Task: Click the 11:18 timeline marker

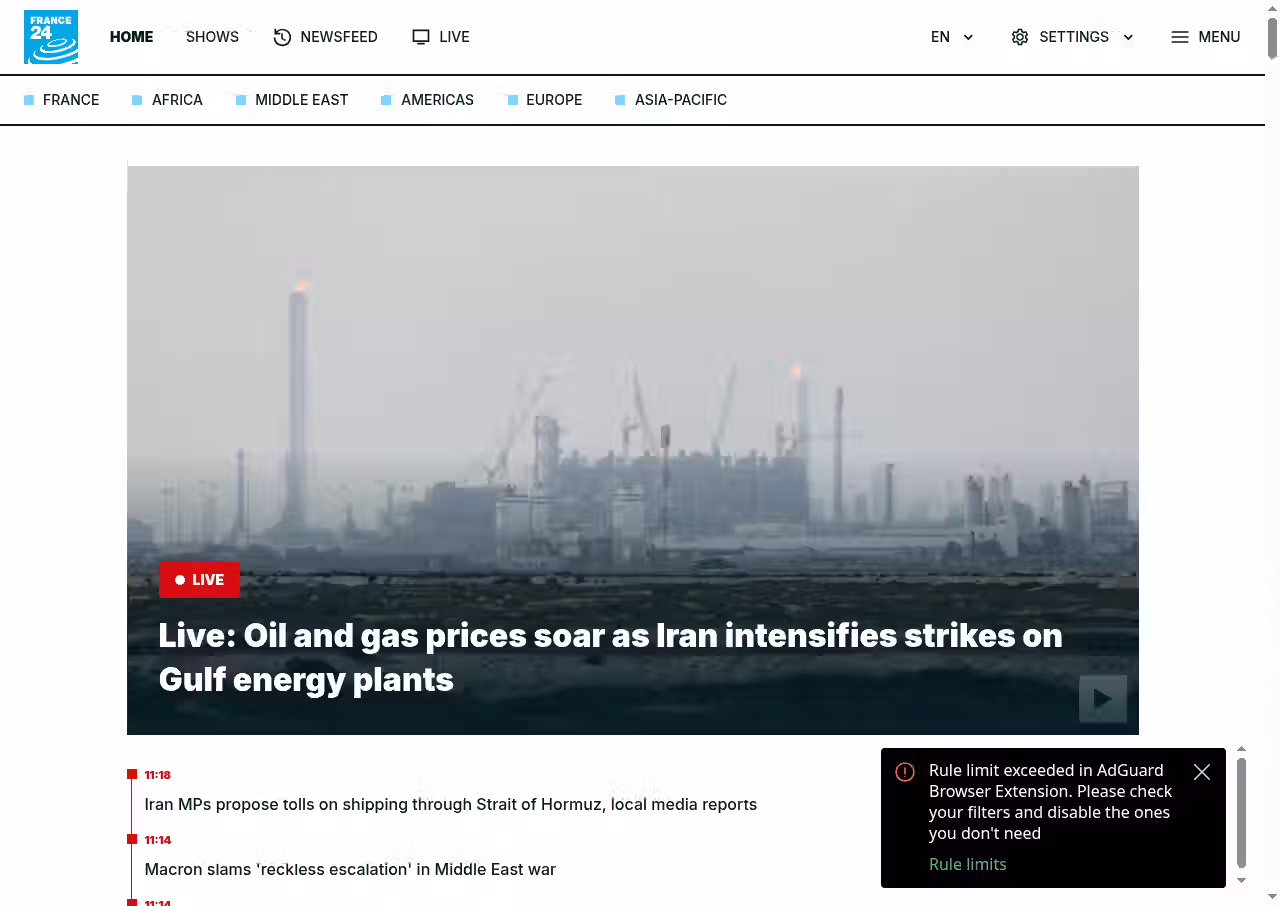Action: 132,774
